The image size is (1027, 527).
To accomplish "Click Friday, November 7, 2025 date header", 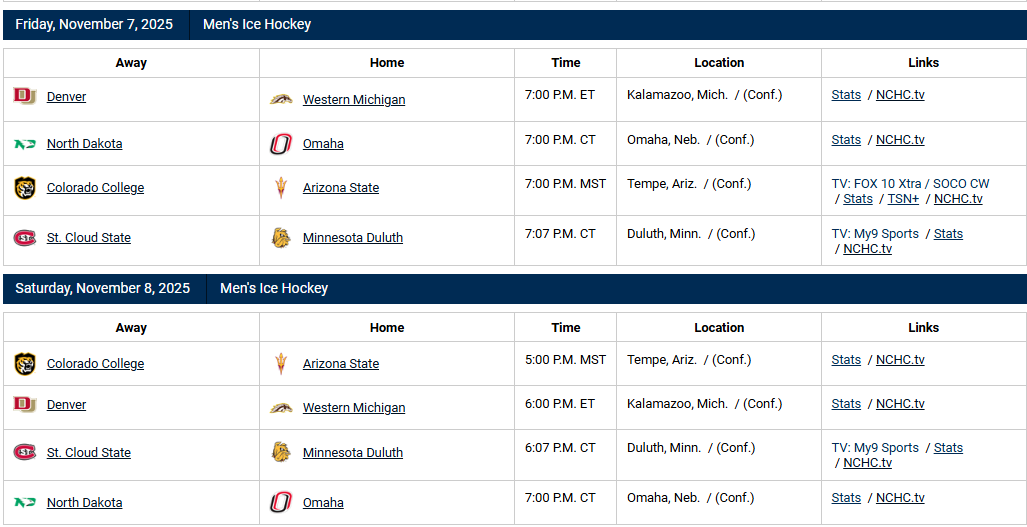I will coord(94,25).
